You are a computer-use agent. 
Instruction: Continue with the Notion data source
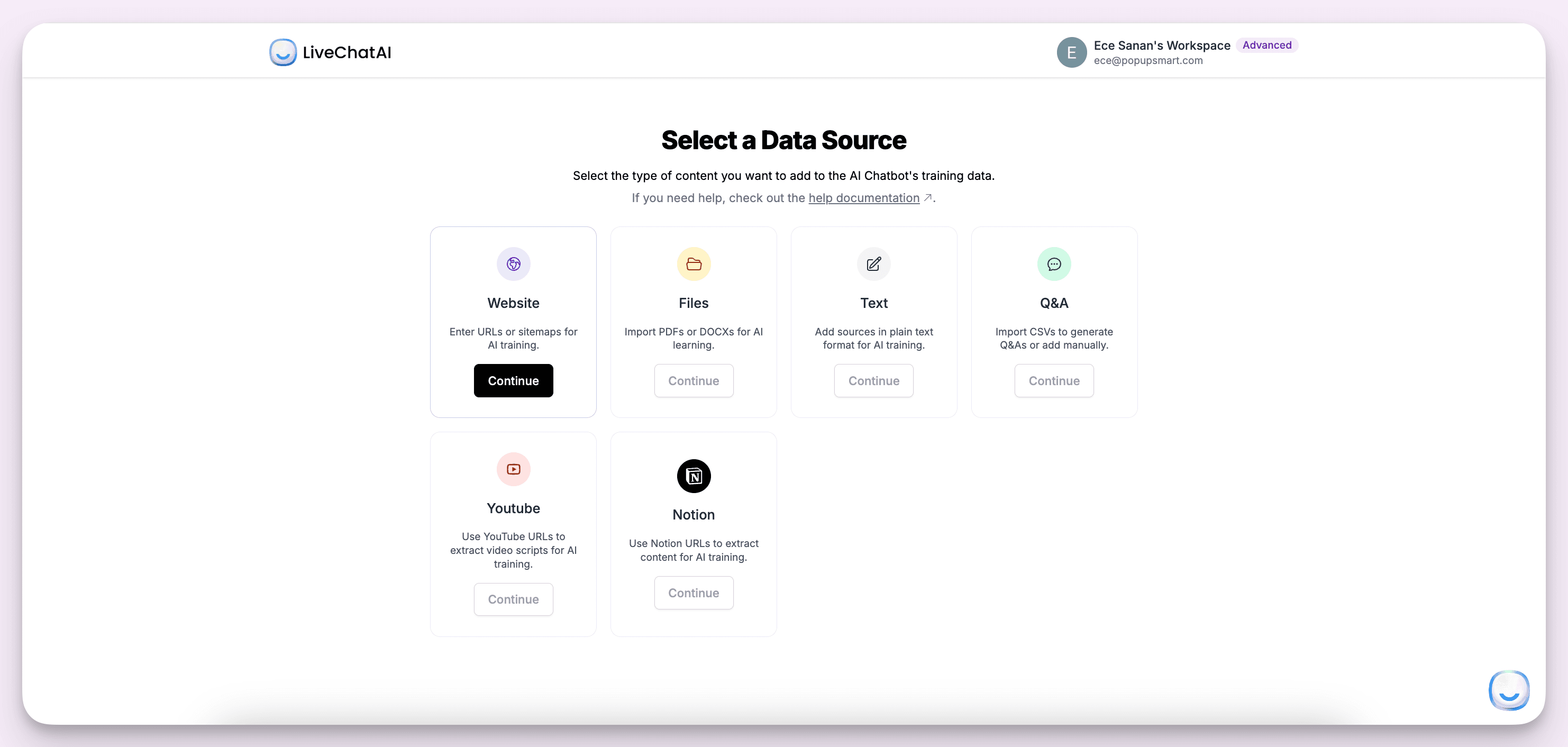click(694, 593)
